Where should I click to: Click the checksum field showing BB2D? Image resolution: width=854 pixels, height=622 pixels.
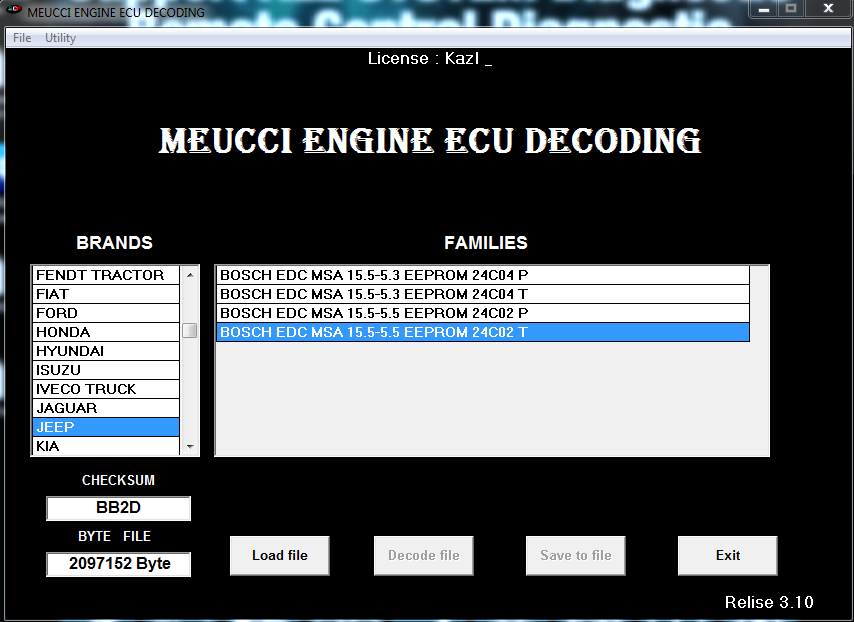[118, 508]
